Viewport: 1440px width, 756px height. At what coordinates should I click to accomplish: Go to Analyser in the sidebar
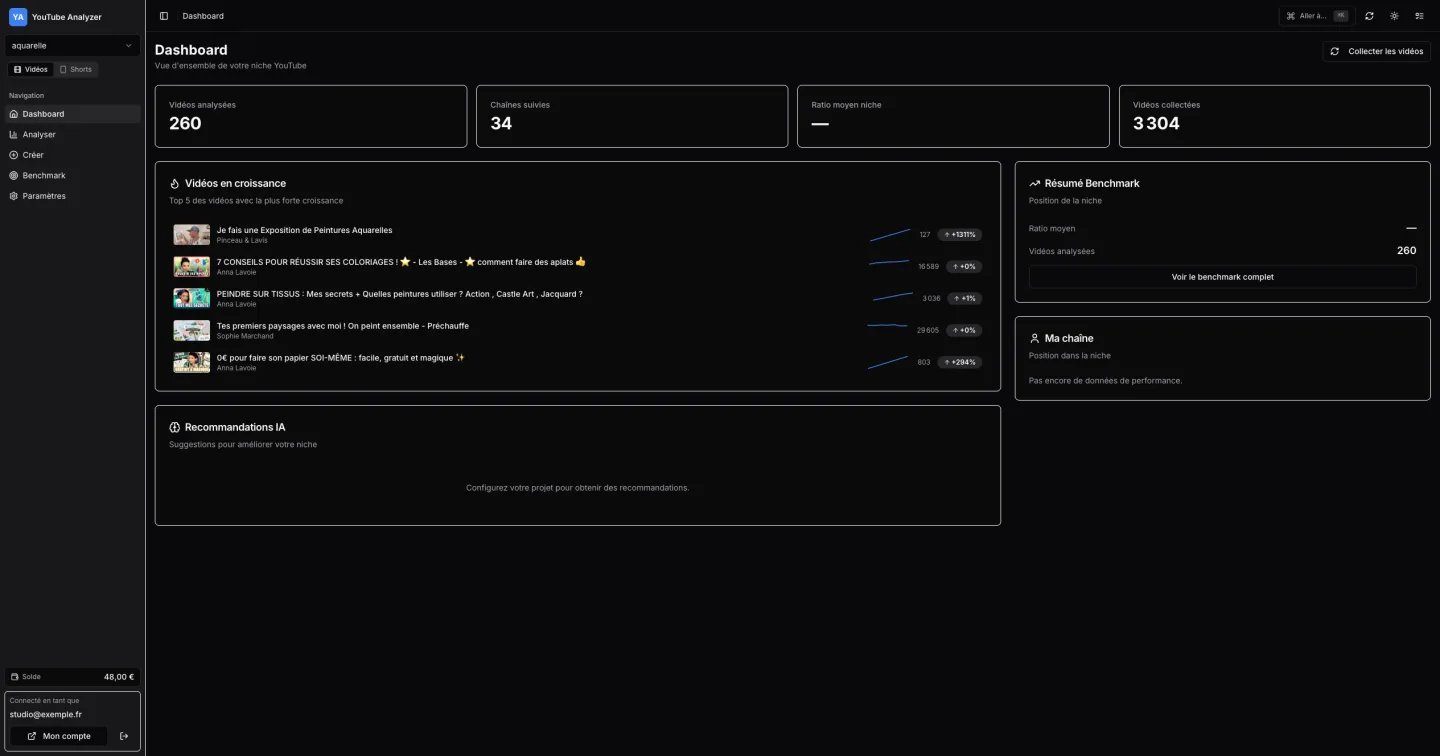click(x=72, y=135)
